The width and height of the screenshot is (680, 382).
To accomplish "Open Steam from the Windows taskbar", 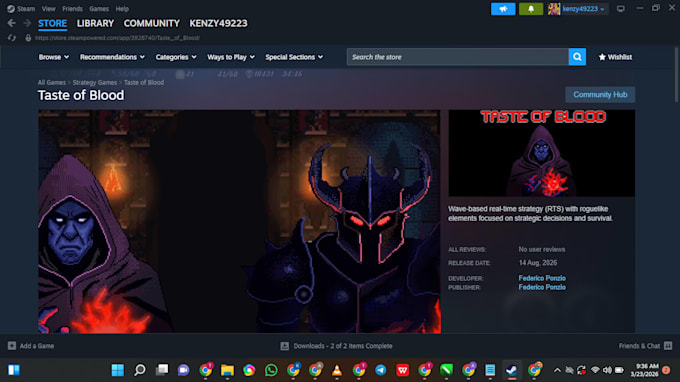I will click(x=512, y=370).
